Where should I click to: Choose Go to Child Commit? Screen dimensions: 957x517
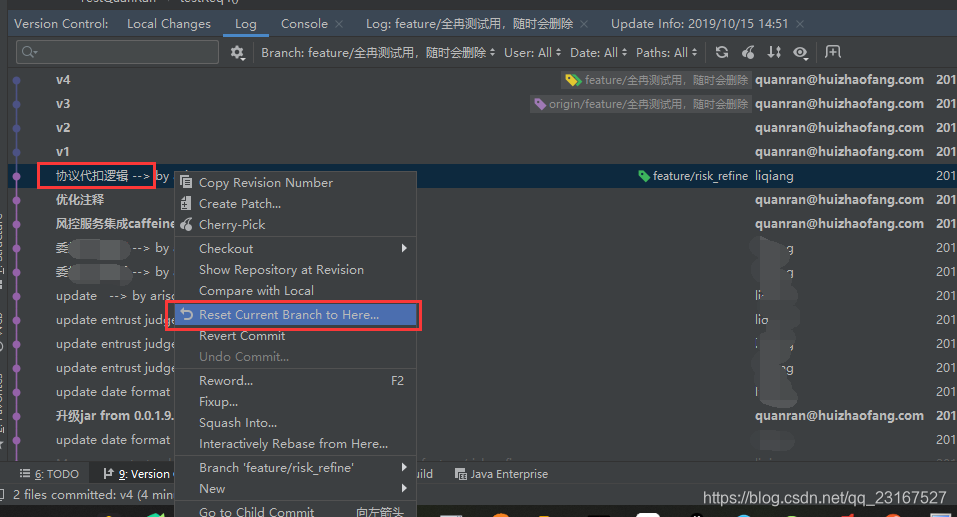[295, 512]
